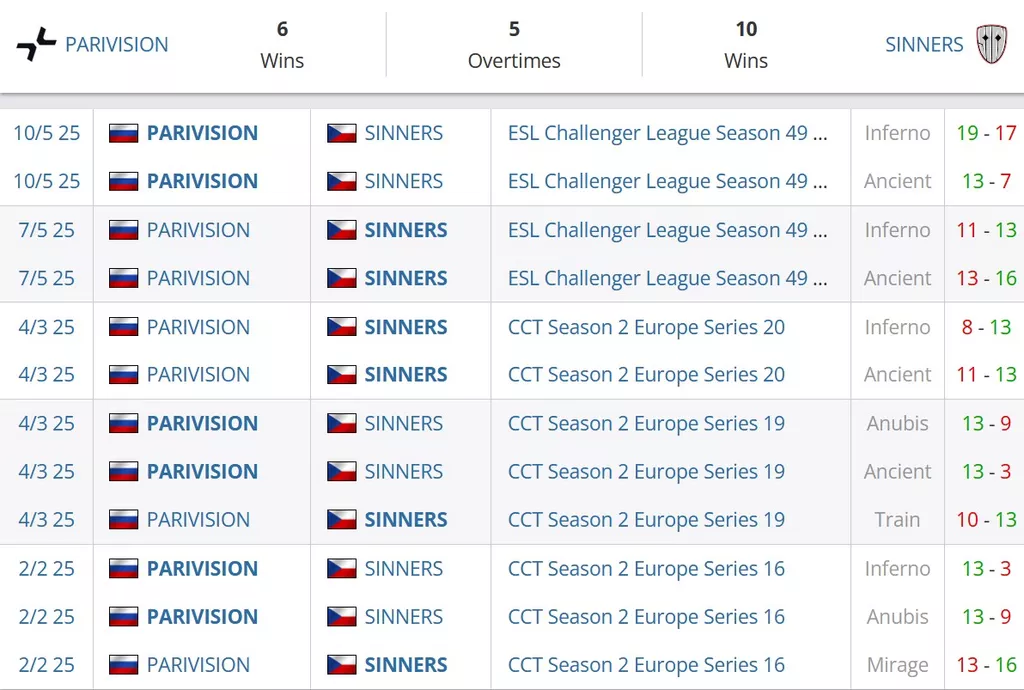
Task: Open CCT Series 16 event on the Mirage row
Action: tap(646, 665)
